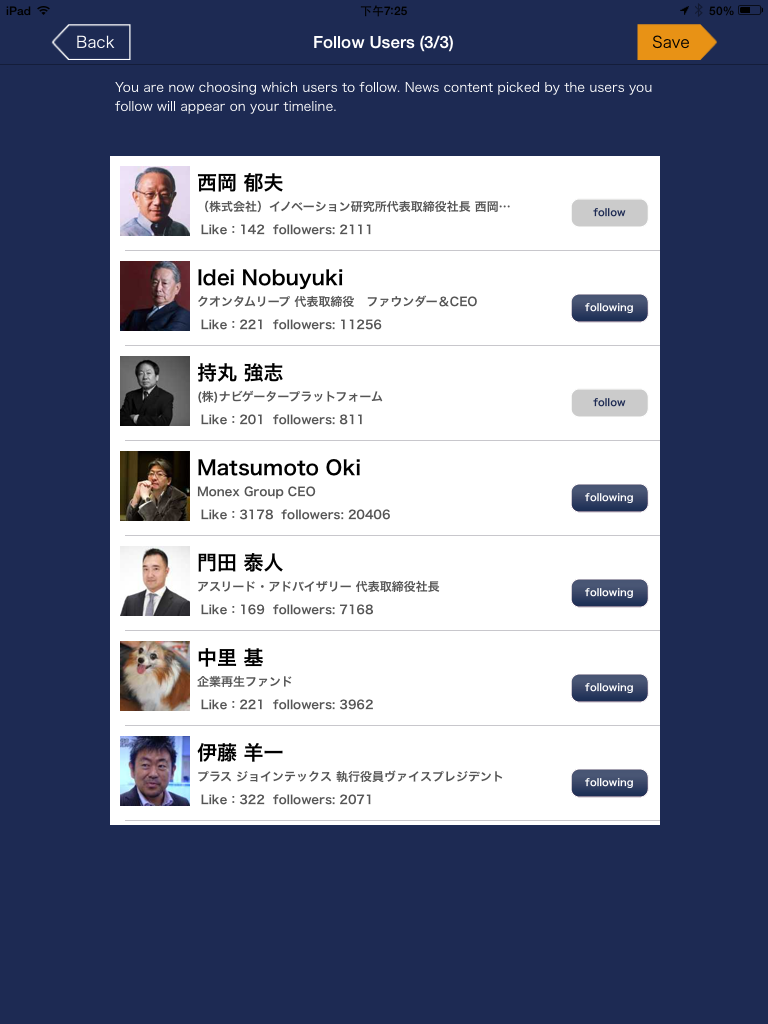
Task: Tap the dog avatar of 中里 基
Action: (155, 676)
